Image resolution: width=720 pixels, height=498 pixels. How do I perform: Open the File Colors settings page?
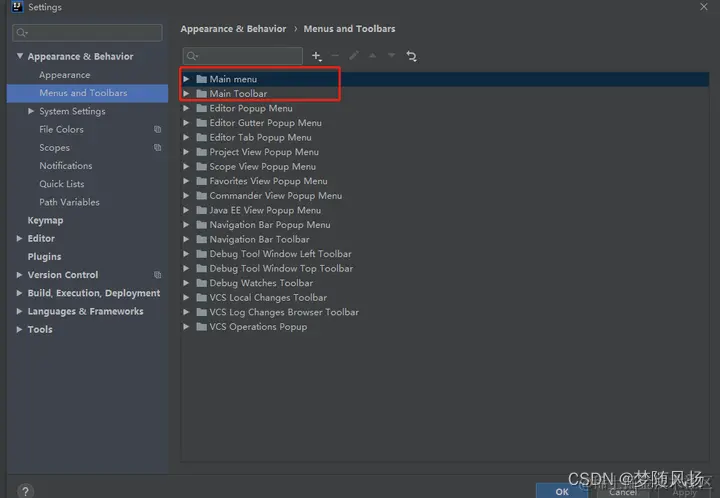[x=62, y=129]
